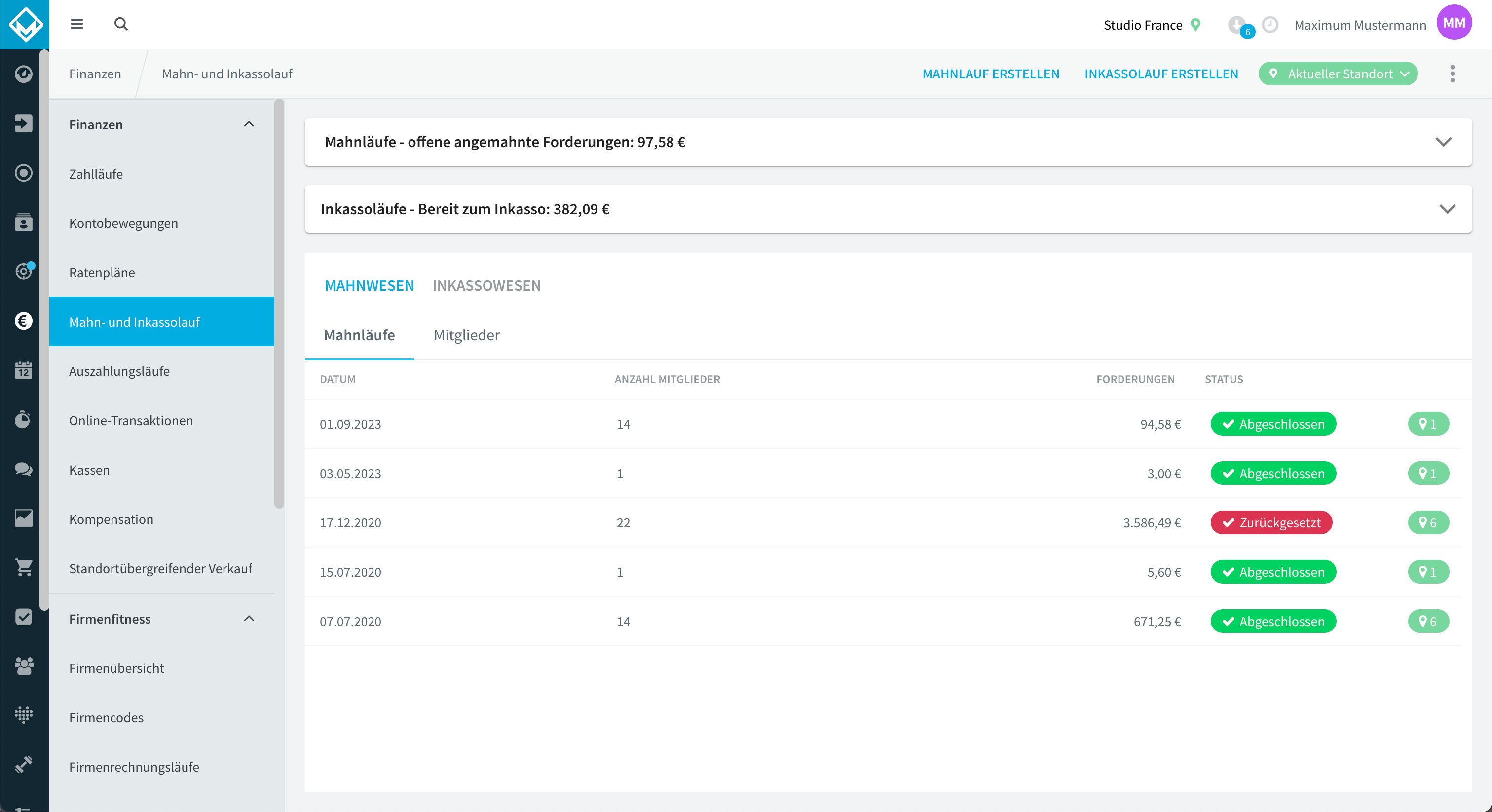
Task: Click the Zurückgesetzt status badge for 17.12.2020
Action: (1271, 522)
